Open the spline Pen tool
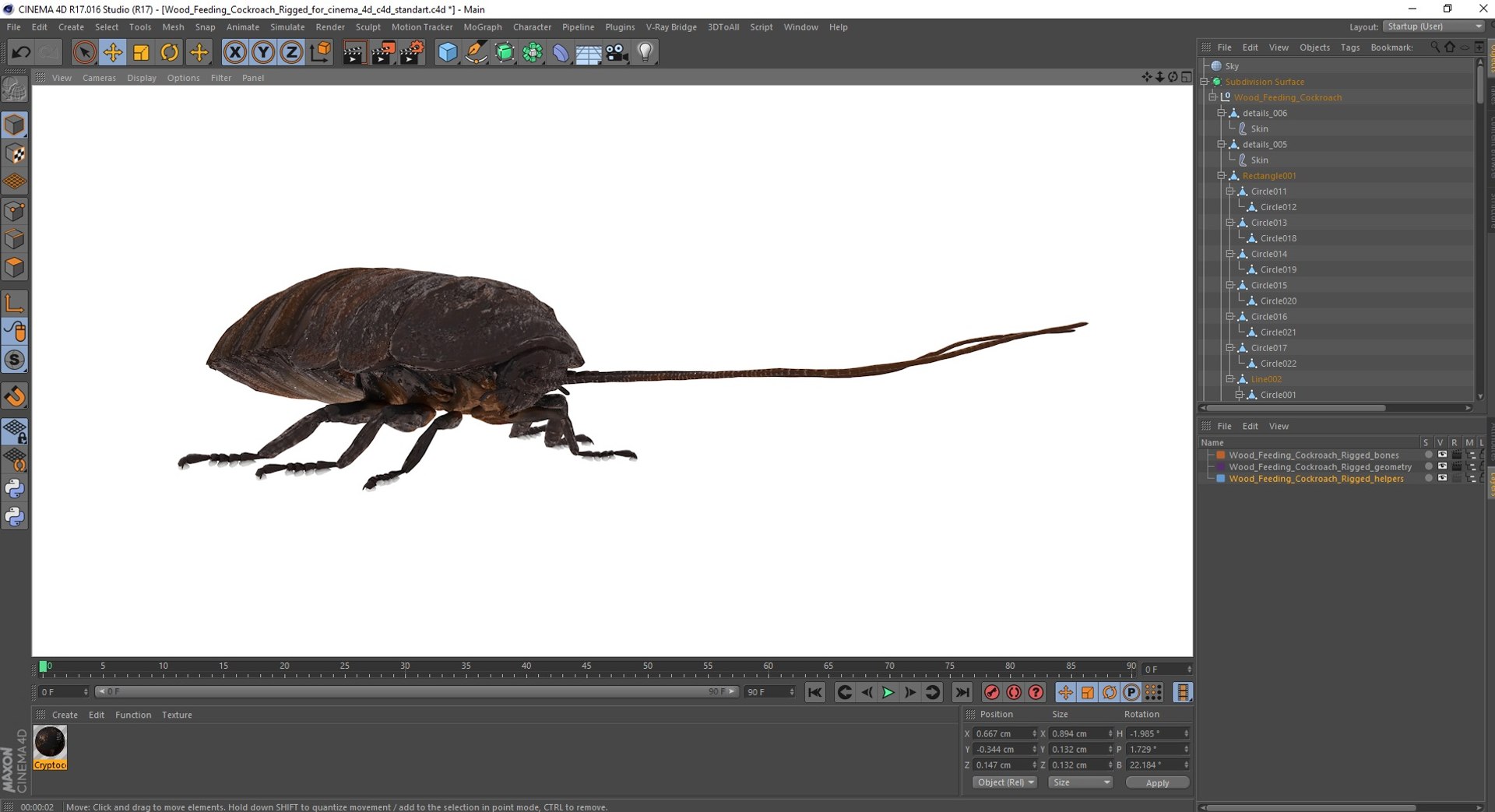 click(x=476, y=52)
